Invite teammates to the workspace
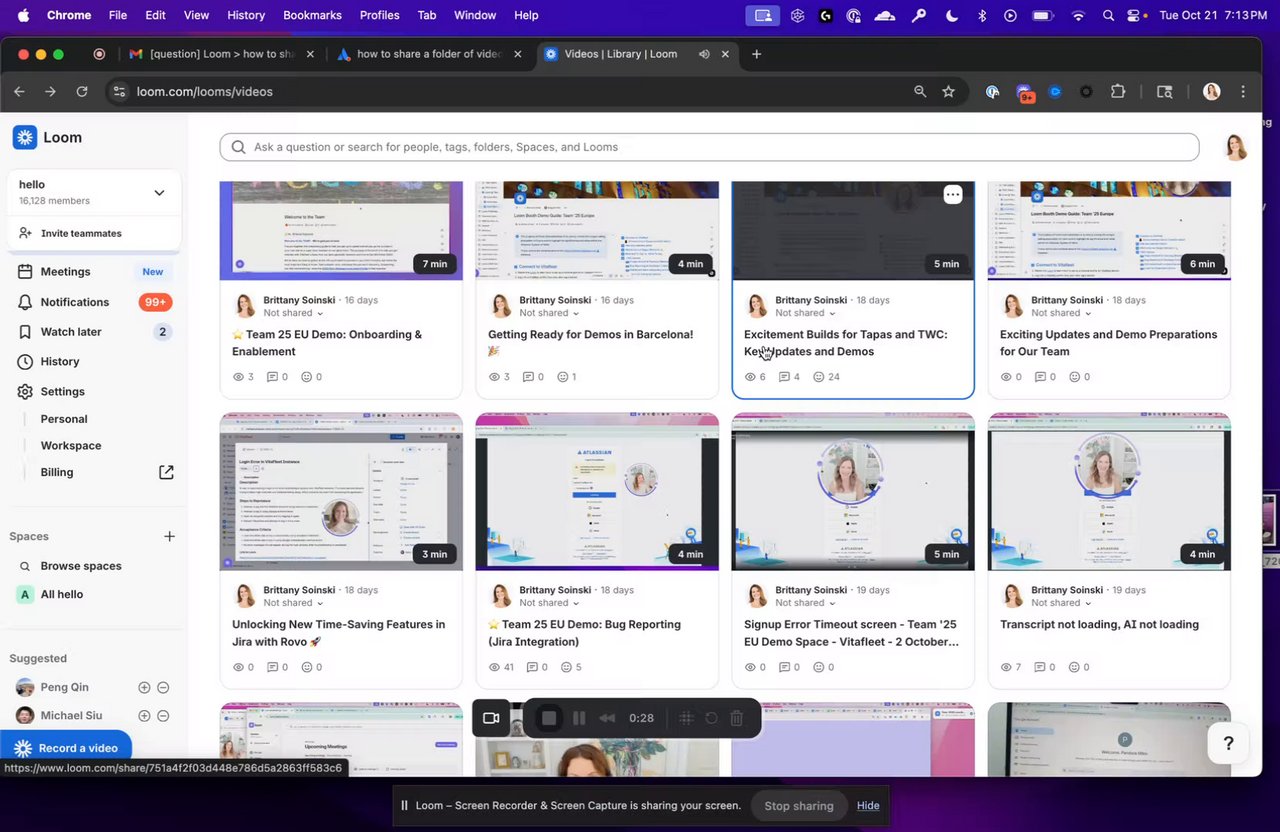This screenshot has height=832, width=1280. point(70,233)
